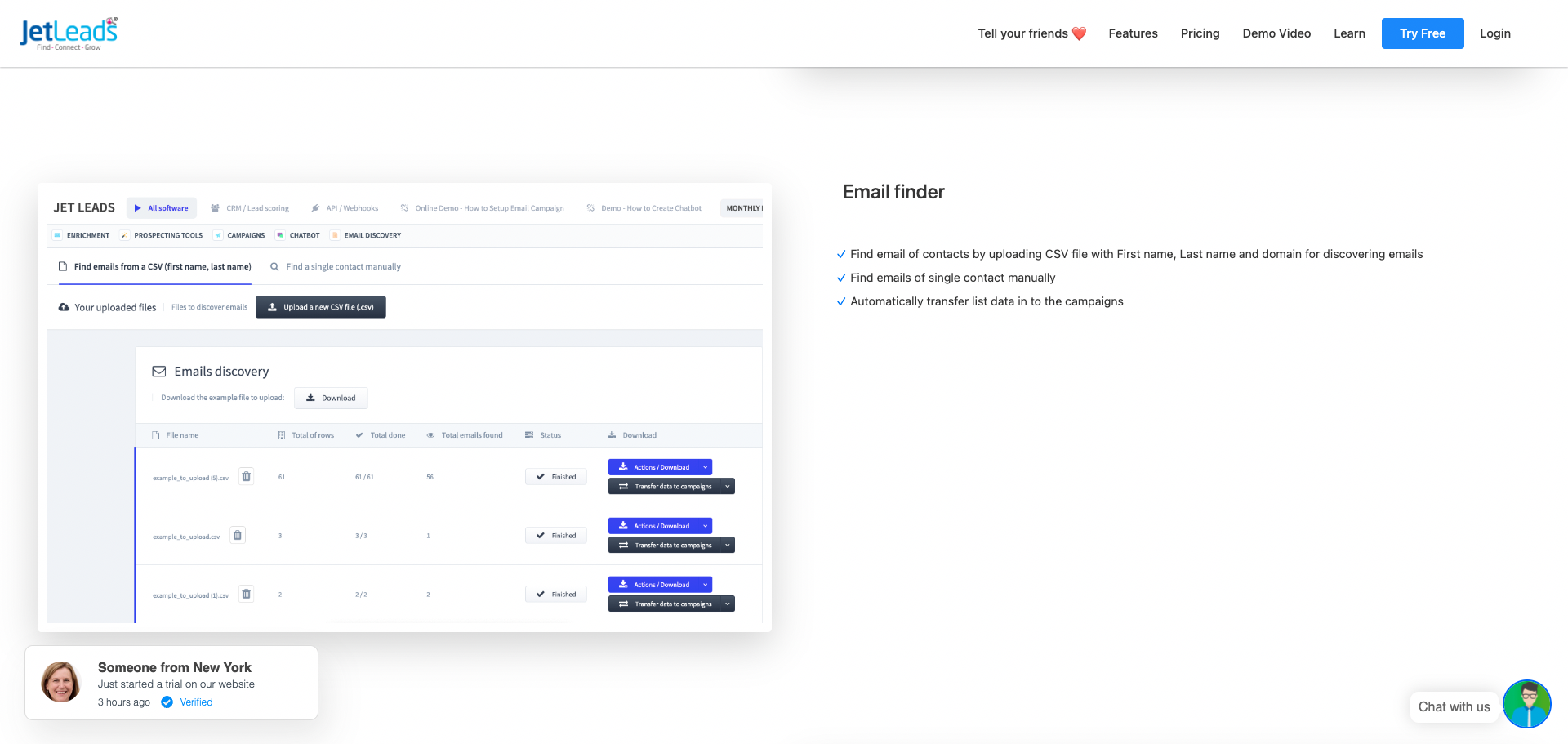Open the API / Webhooks tab
The height and width of the screenshot is (744, 1568).
point(345,208)
